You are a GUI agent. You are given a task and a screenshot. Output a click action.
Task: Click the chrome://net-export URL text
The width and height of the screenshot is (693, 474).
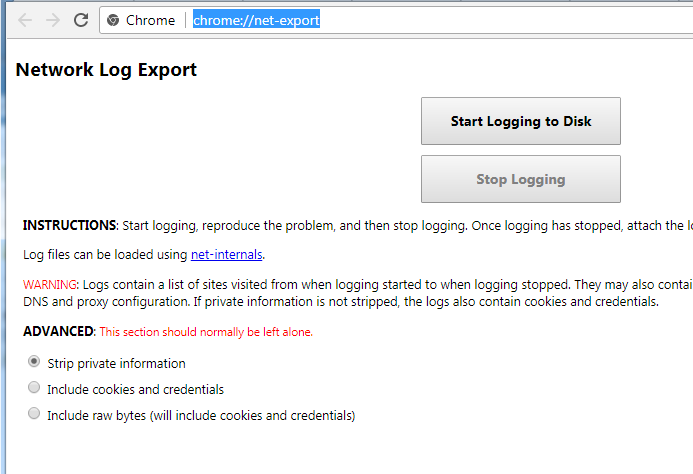coord(256,20)
